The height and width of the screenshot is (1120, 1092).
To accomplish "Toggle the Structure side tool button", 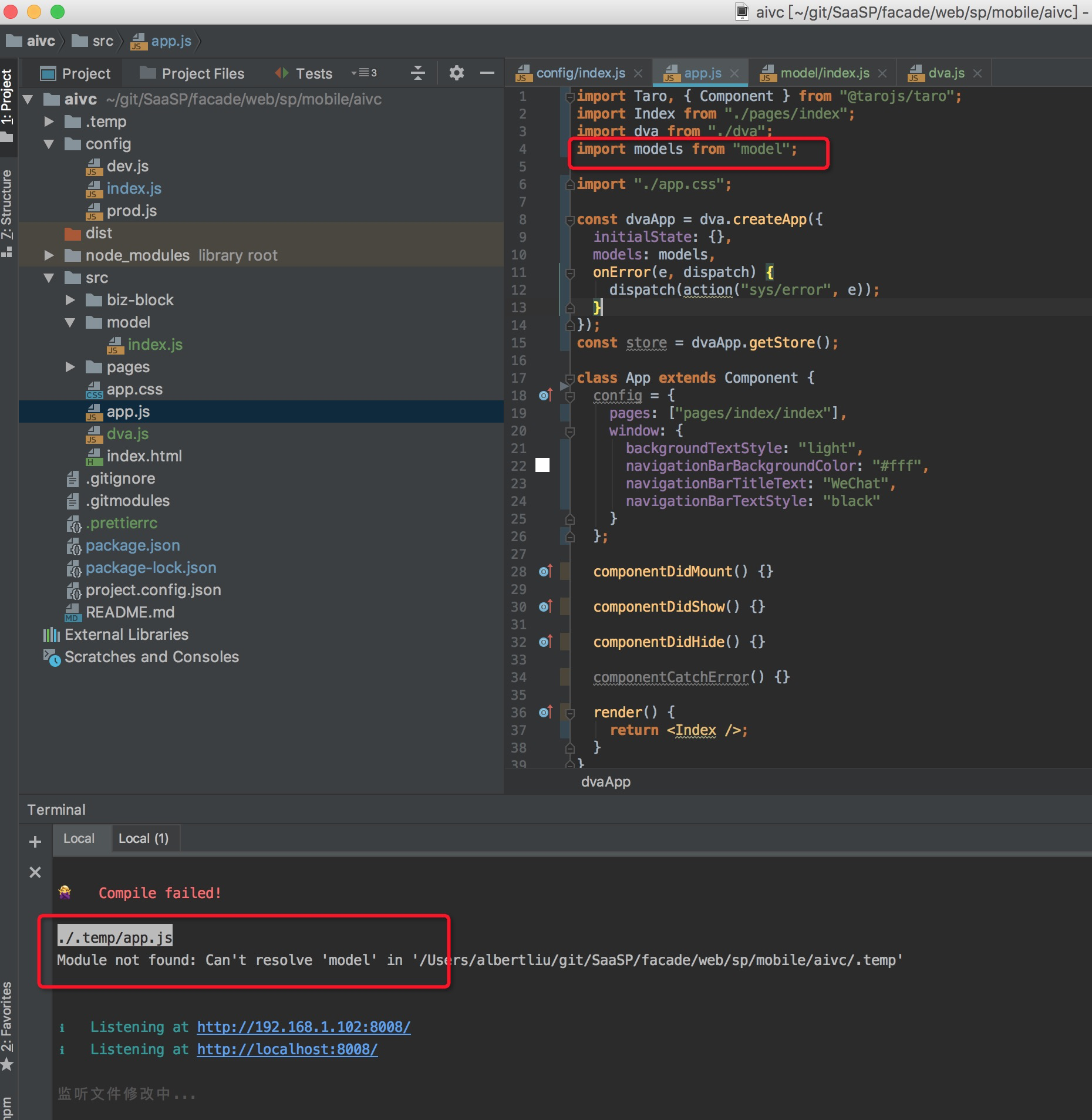I will [x=7, y=212].
